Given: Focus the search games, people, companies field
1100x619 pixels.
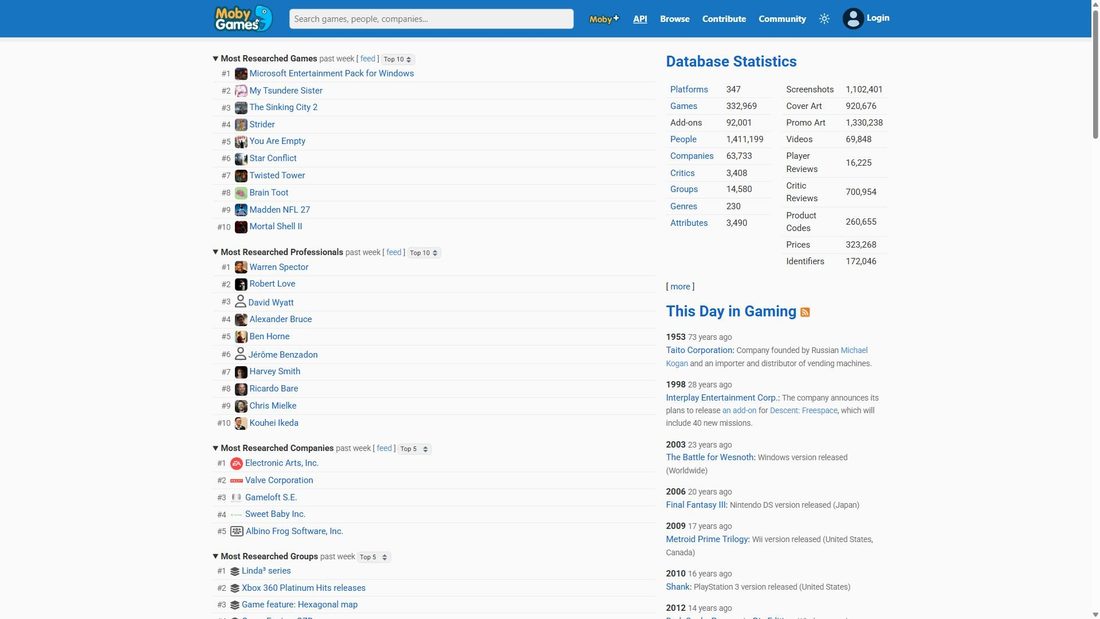Looking at the screenshot, I should (x=431, y=19).
